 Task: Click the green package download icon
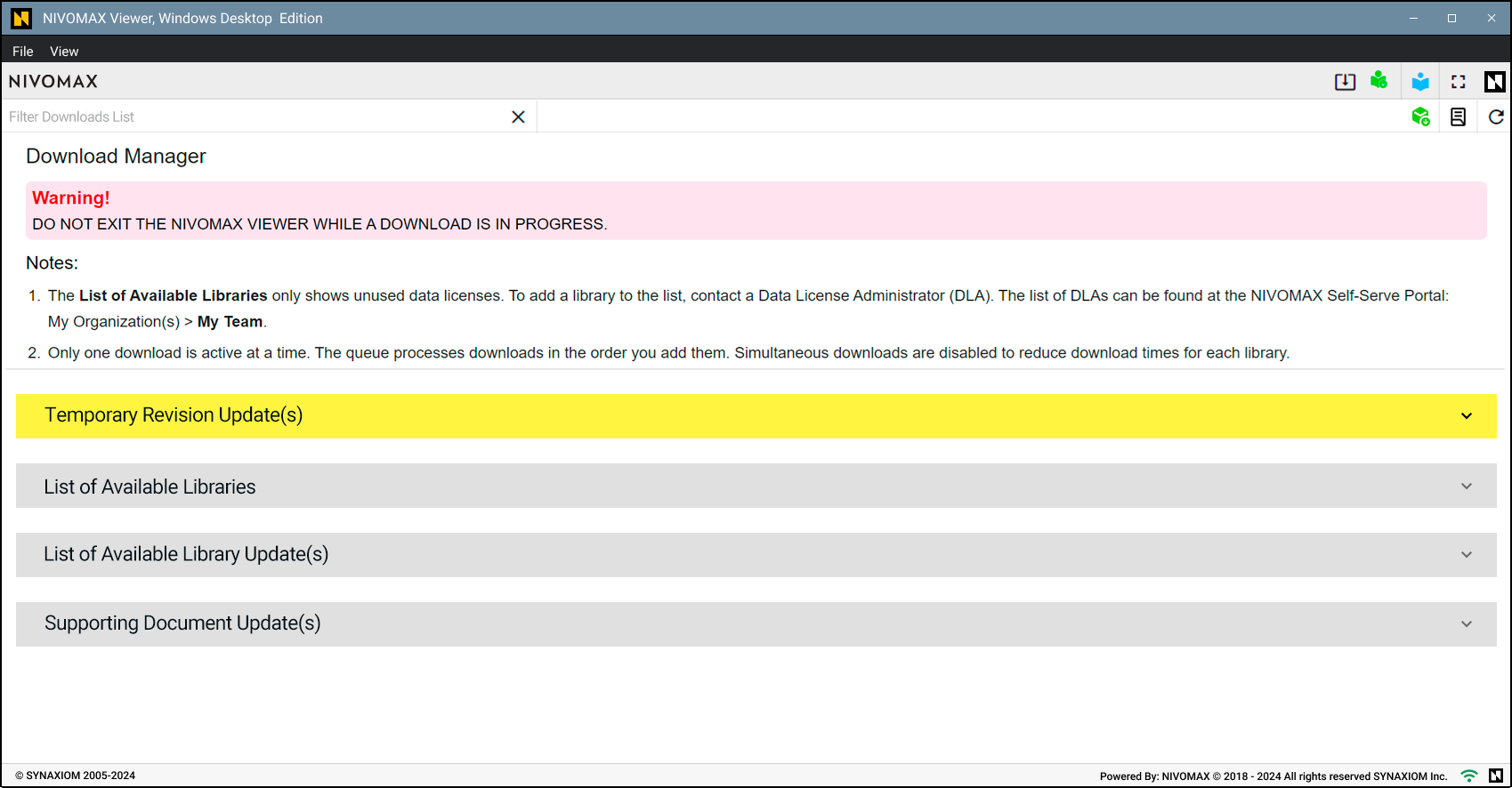(x=1421, y=117)
